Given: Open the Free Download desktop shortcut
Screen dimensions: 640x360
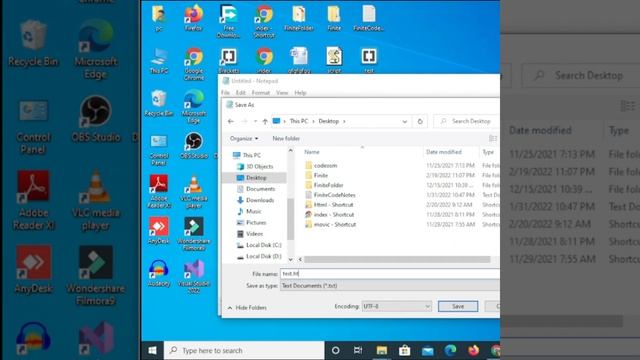Looking at the screenshot, I should coord(229,21).
